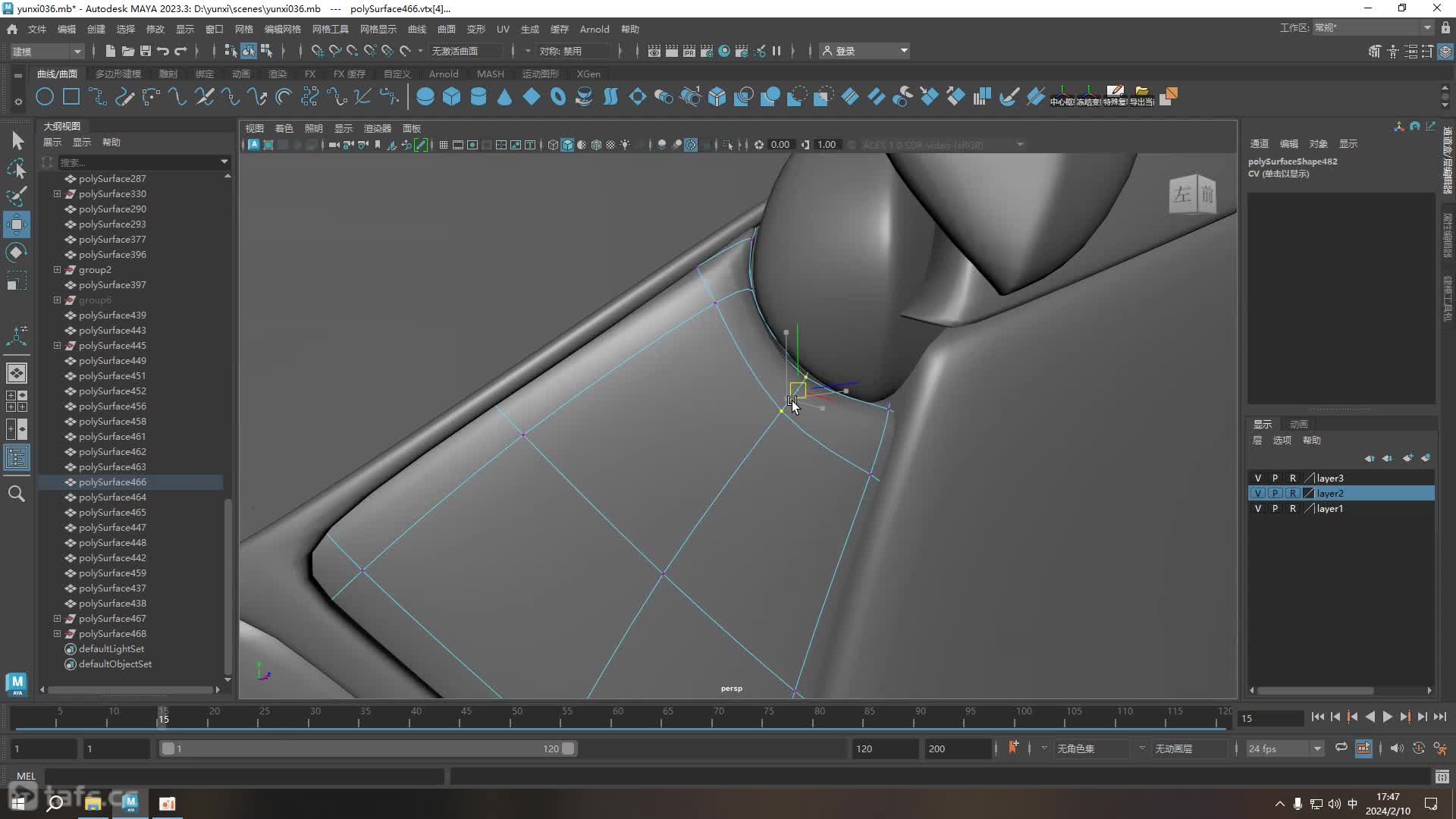Image resolution: width=1456 pixels, height=819 pixels.
Task: Open the viewport 着色 menu
Action: point(284,129)
